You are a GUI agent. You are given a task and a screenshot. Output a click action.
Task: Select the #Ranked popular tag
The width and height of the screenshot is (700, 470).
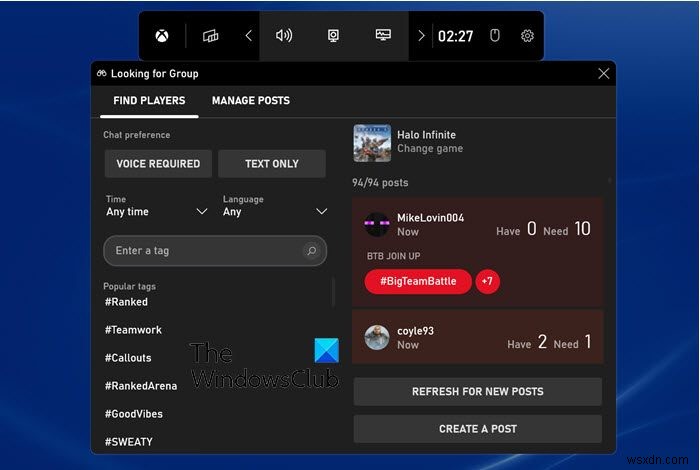point(126,302)
